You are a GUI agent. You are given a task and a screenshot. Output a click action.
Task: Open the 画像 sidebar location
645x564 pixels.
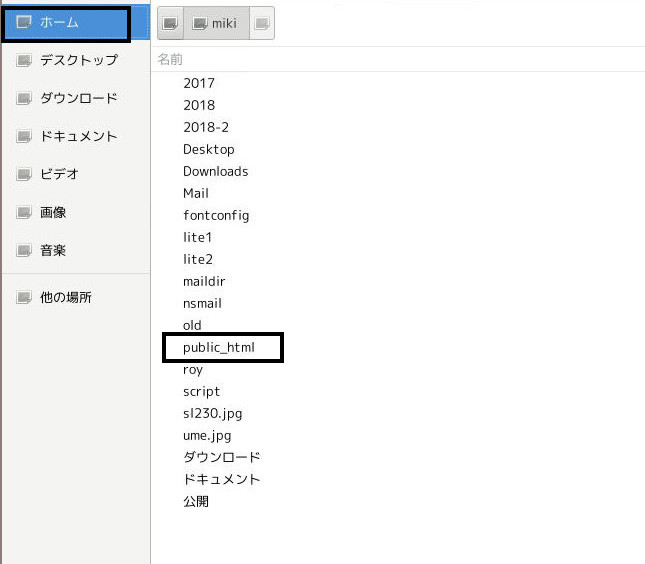76,212
